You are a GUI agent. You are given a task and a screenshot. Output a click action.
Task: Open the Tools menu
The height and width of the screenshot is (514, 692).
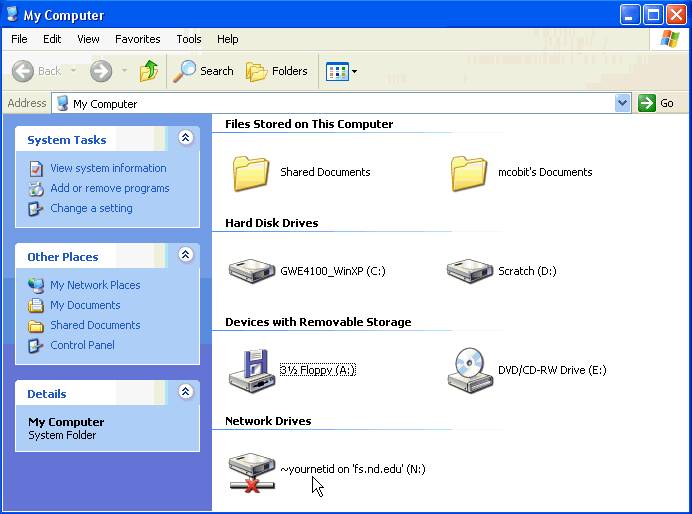(x=189, y=39)
